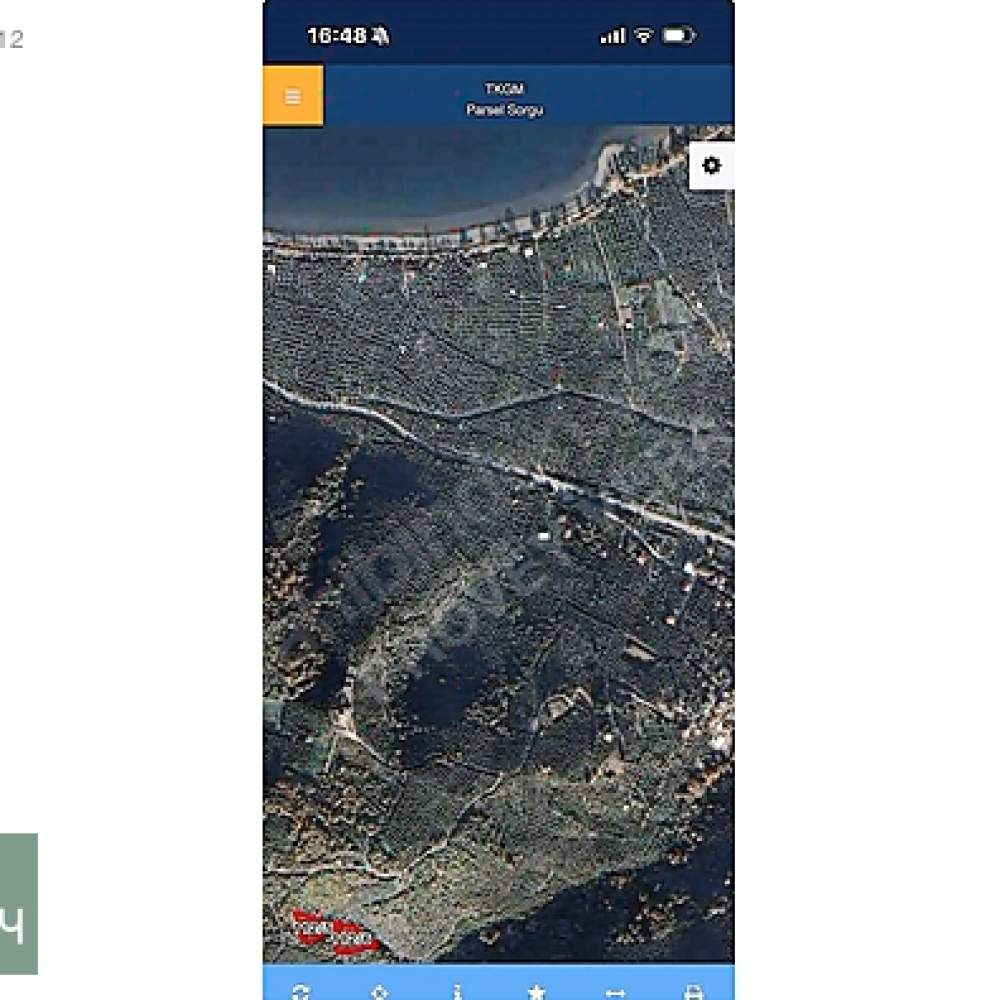Open the info icon in bottom toolbar

pos(458,992)
